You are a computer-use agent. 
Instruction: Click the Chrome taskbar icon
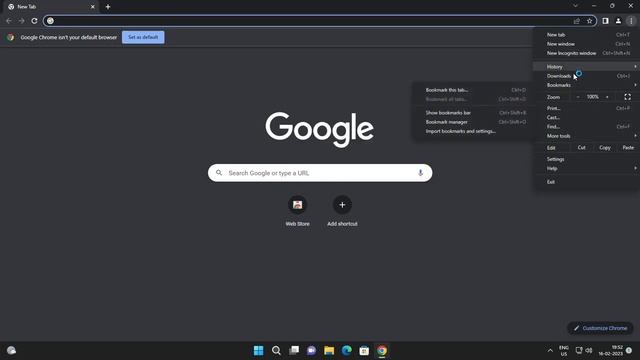(382, 351)
